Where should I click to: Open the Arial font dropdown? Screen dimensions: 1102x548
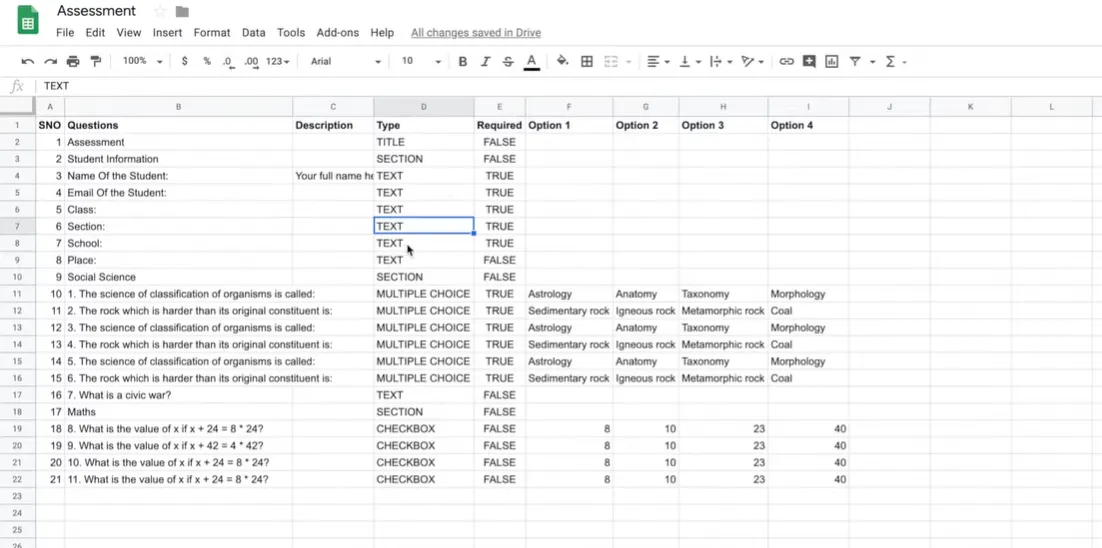(345, 62)
